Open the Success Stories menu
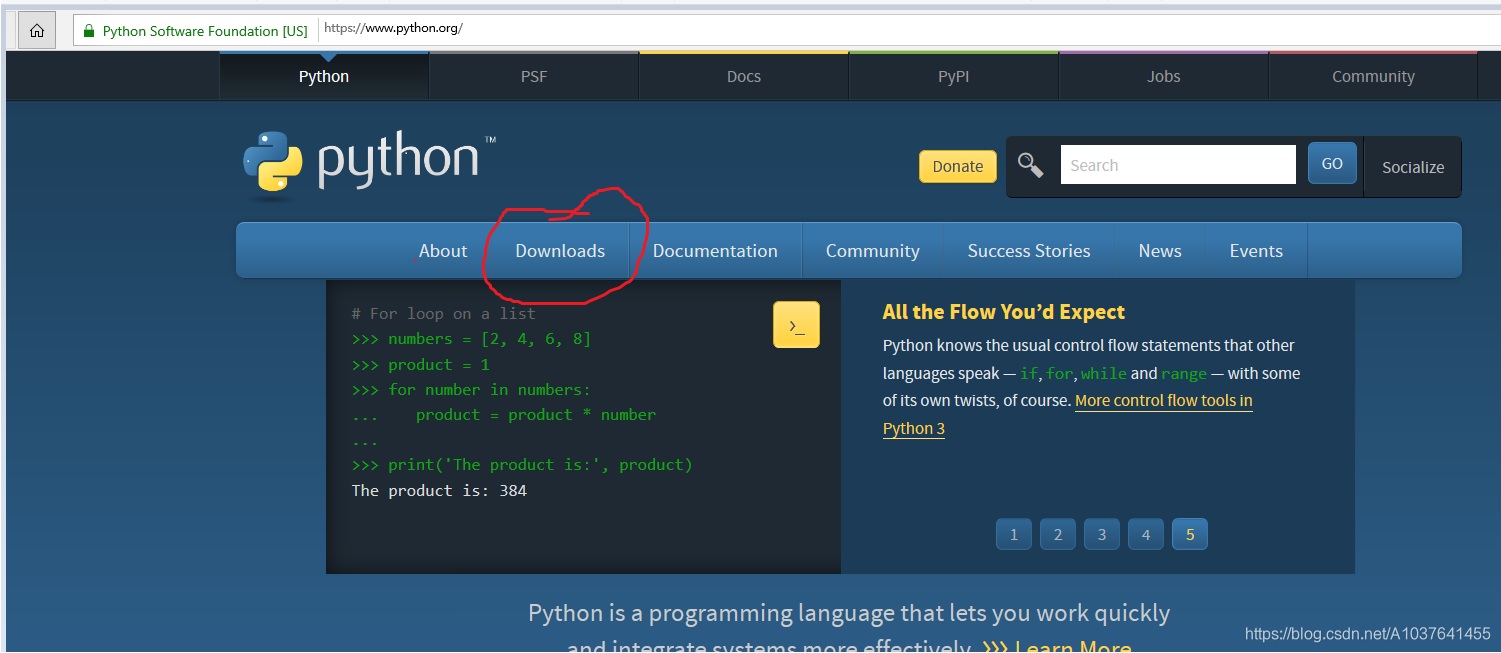The width and height of the screenshot is (1501, 653). click(1029, 251)
